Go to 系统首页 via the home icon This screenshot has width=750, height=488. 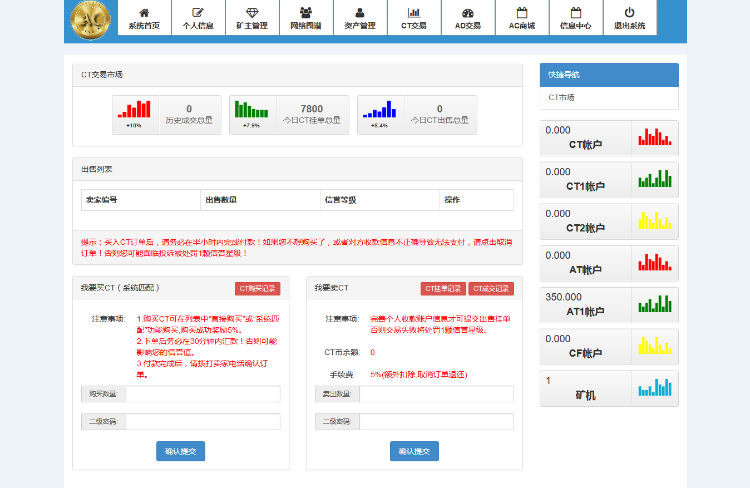point(144,18)
